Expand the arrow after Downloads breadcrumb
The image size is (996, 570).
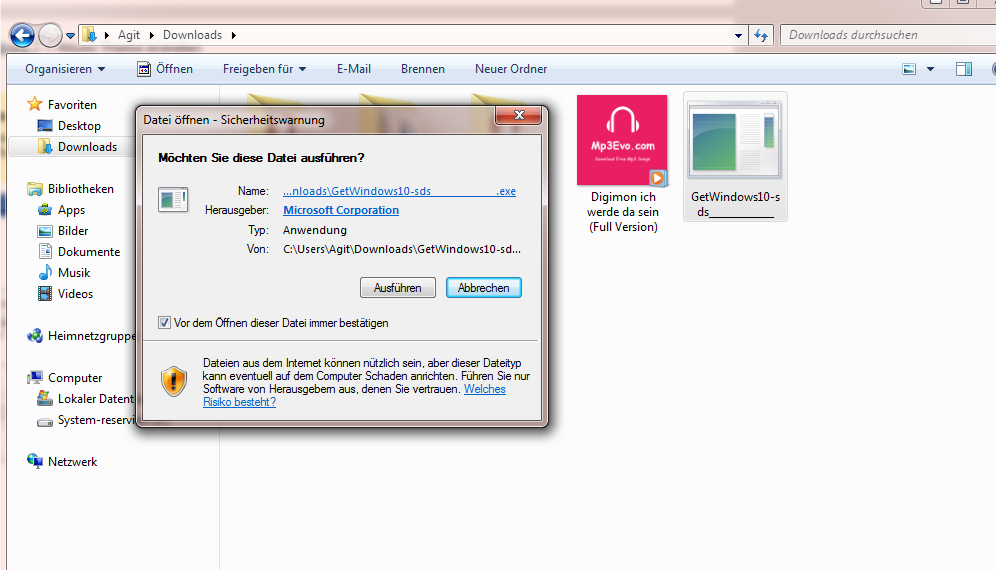tap(234, 36)
